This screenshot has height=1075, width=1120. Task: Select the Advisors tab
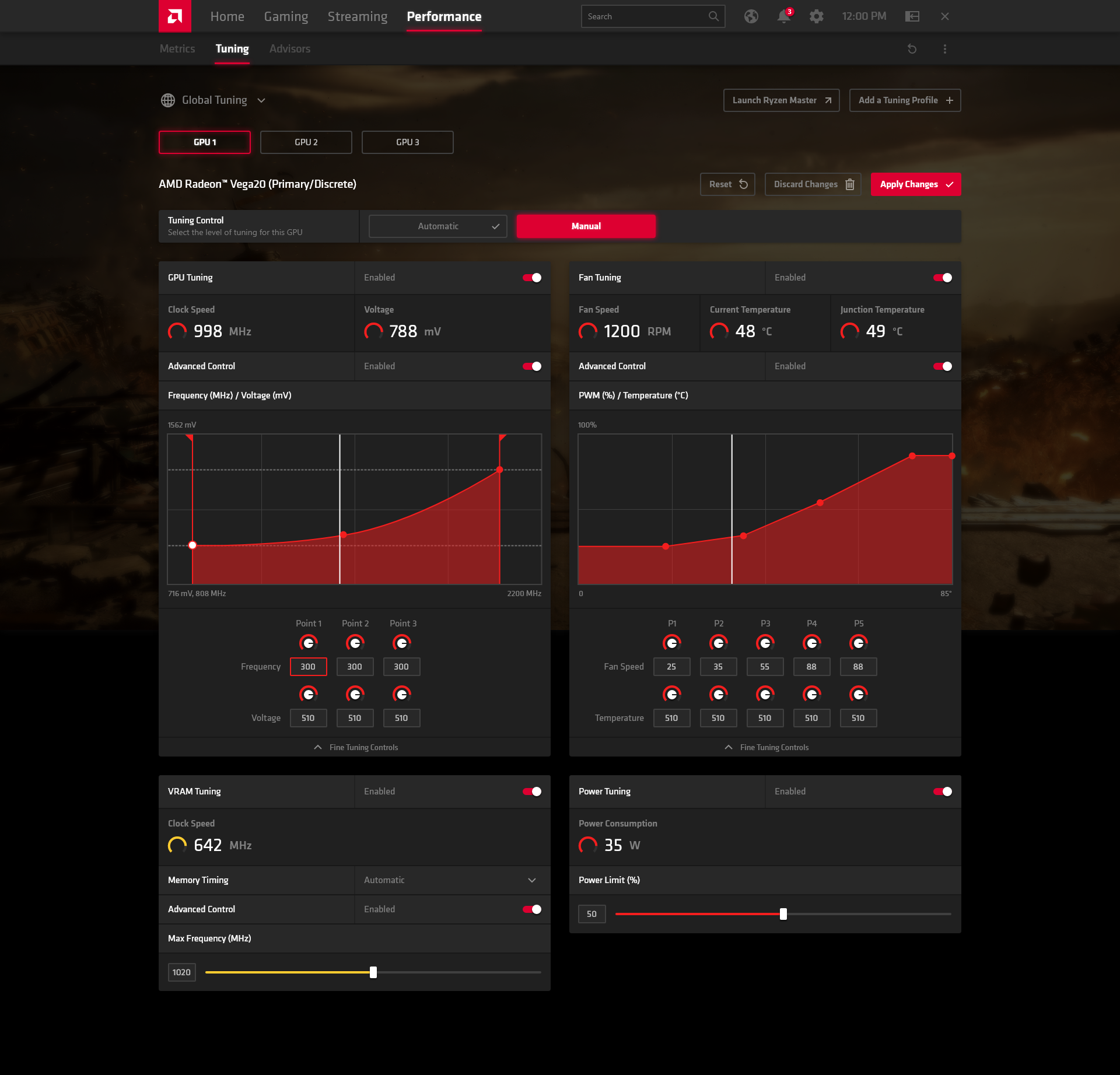(x=290, y=48)
